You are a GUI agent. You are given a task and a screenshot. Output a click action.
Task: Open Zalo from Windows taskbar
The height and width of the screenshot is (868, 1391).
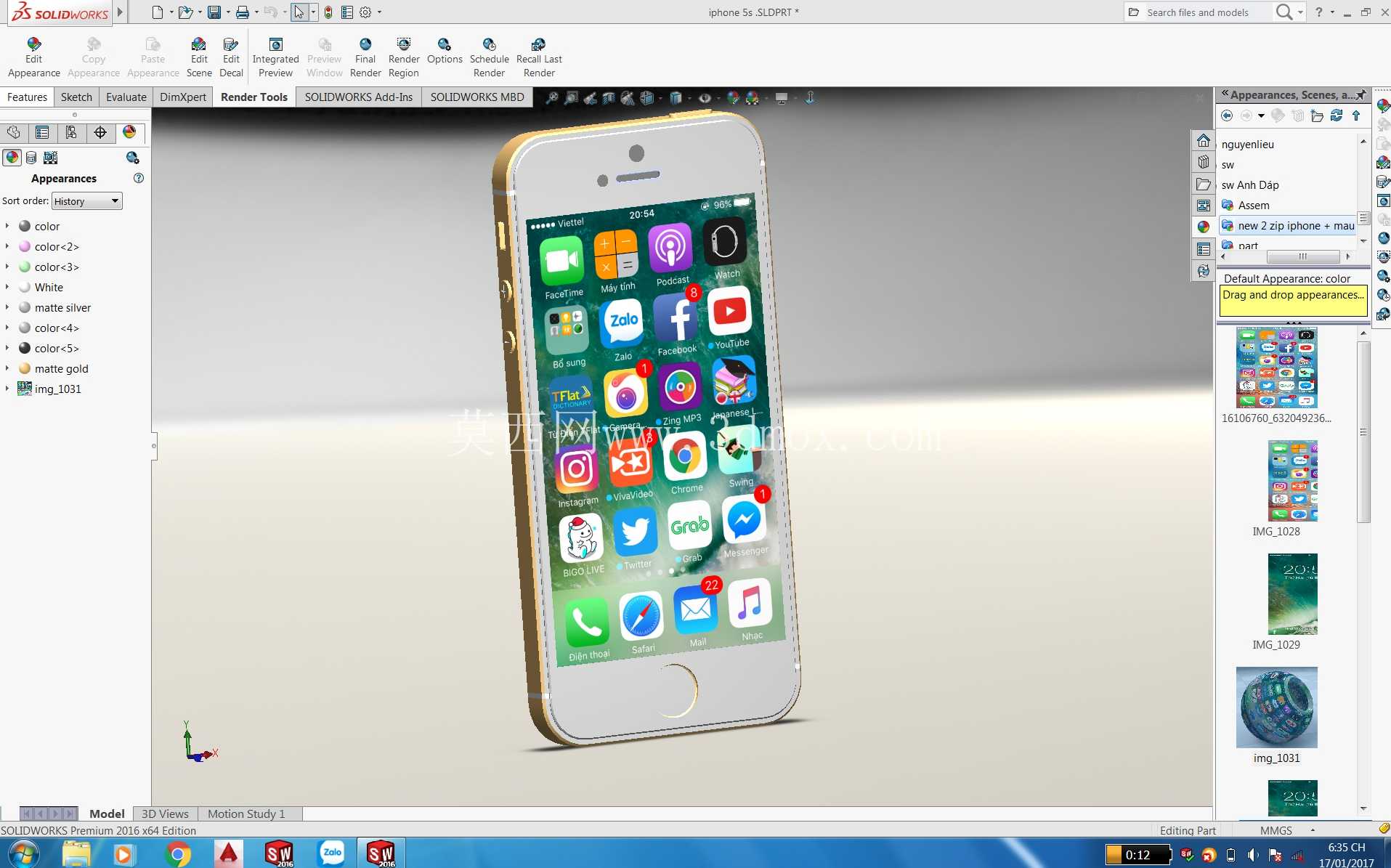point(332,853)
